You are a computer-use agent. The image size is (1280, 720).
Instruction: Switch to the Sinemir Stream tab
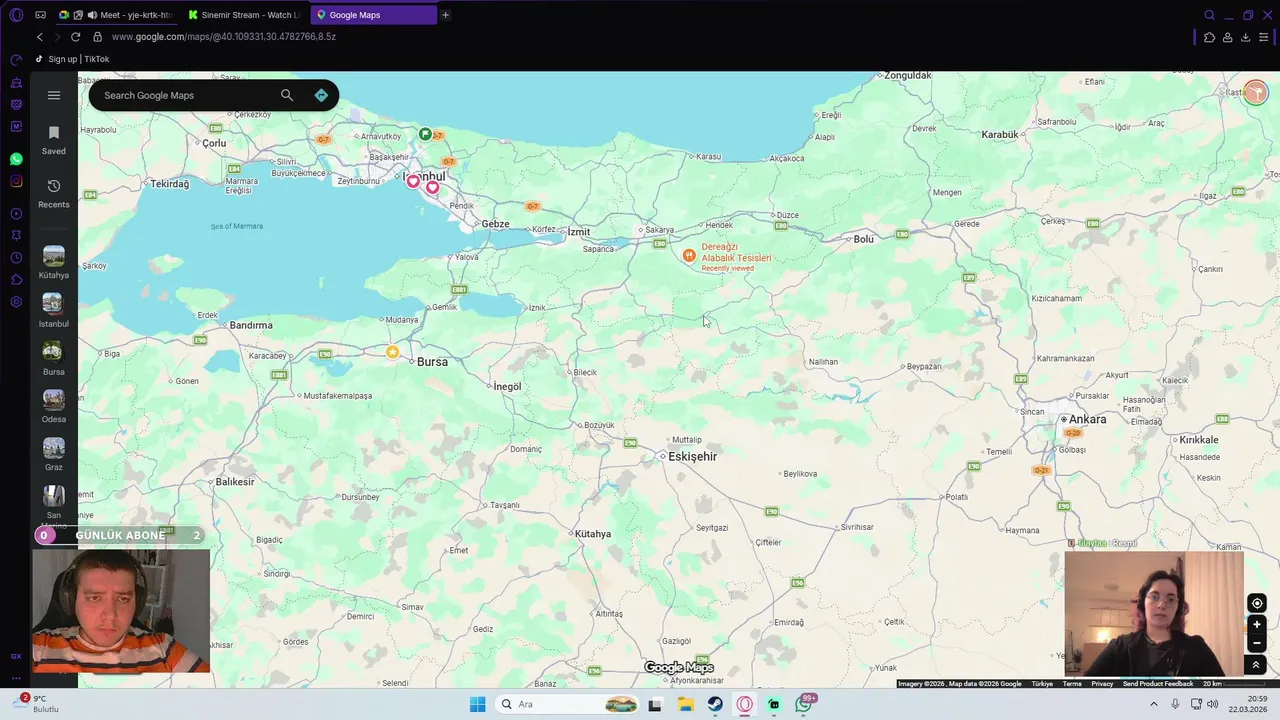tap(245, 15)
